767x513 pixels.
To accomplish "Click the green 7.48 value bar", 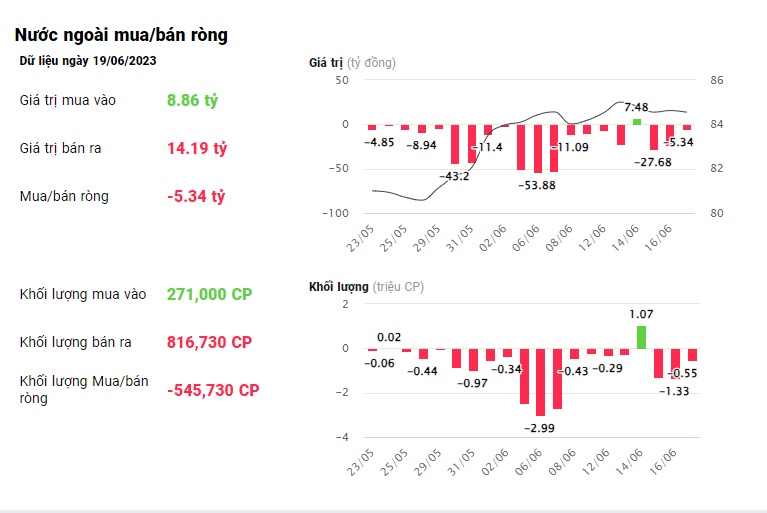I will (636, 122).
